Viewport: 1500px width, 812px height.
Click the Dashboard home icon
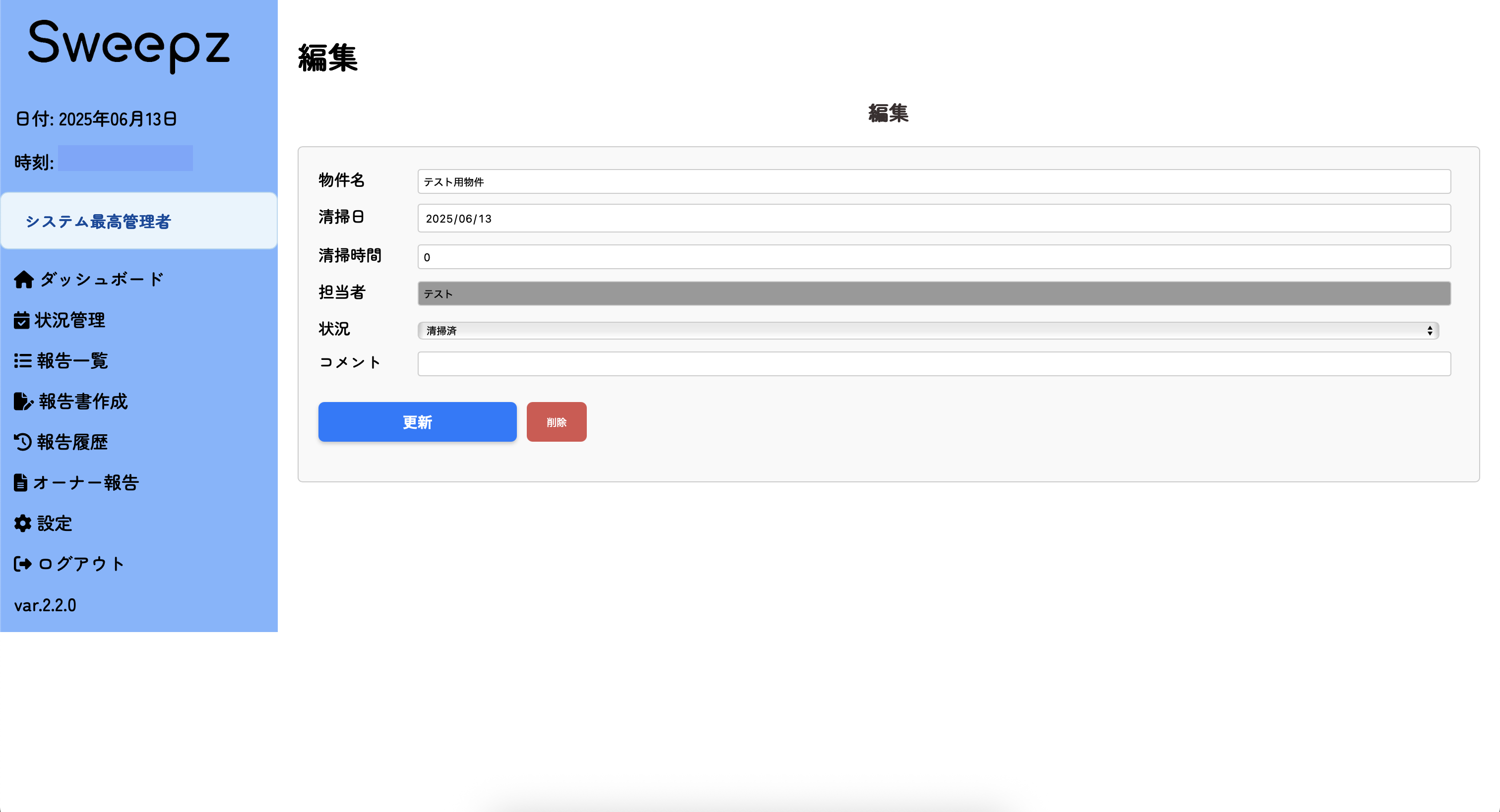24,280
